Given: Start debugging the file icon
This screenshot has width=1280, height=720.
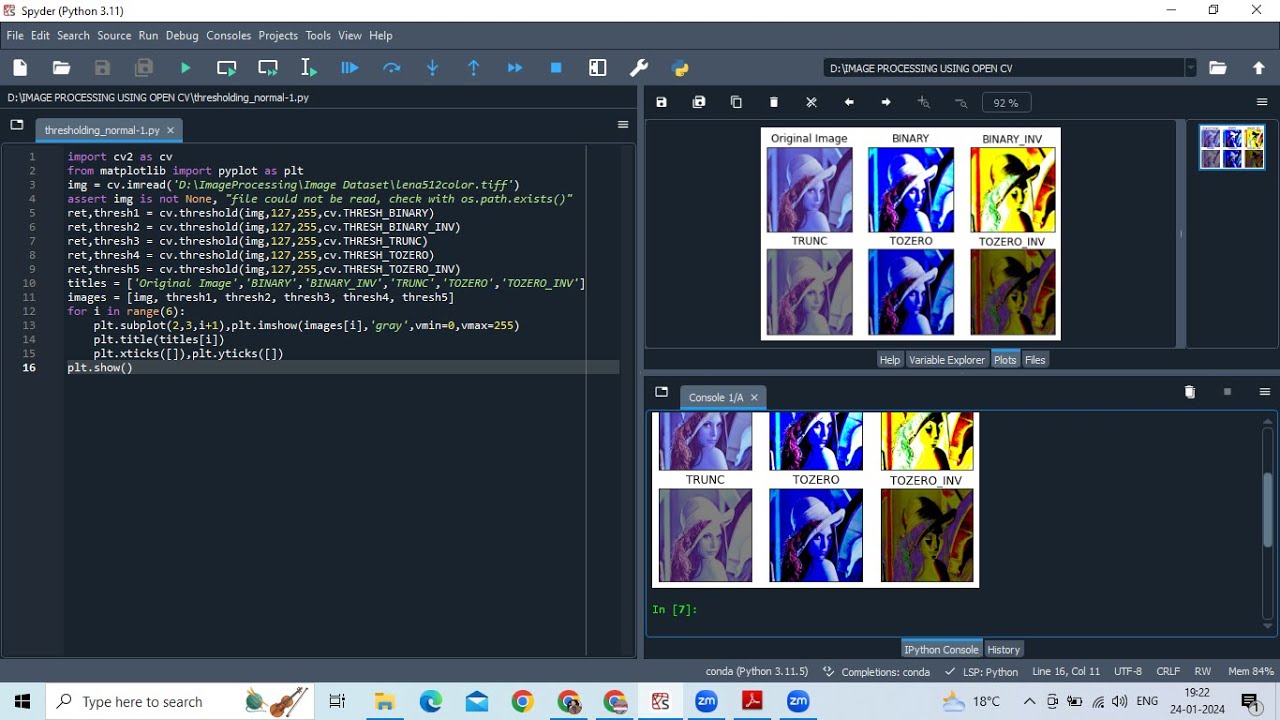Looking at the screenshot, I should tap(350, 68).
